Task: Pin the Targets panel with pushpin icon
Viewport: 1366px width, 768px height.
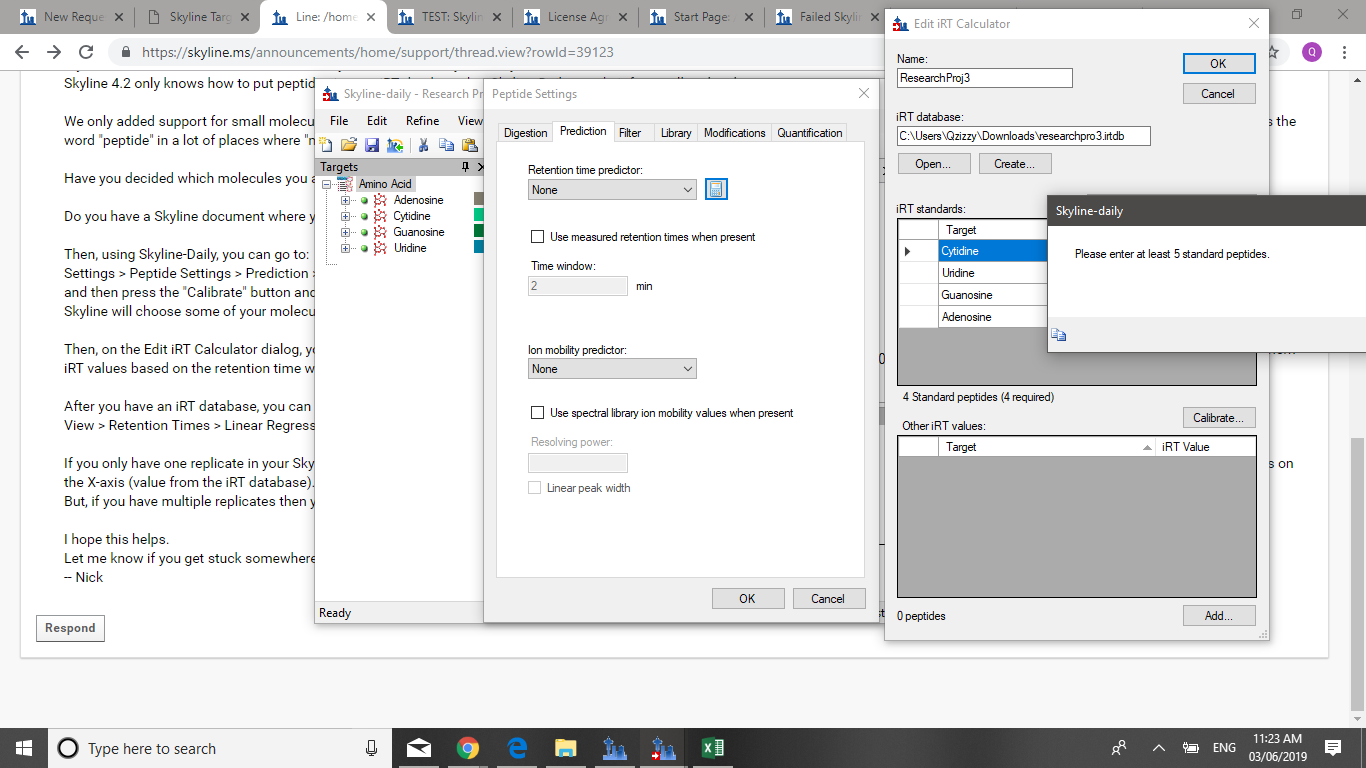Action: pyautogui.click(x=465, y=167)
